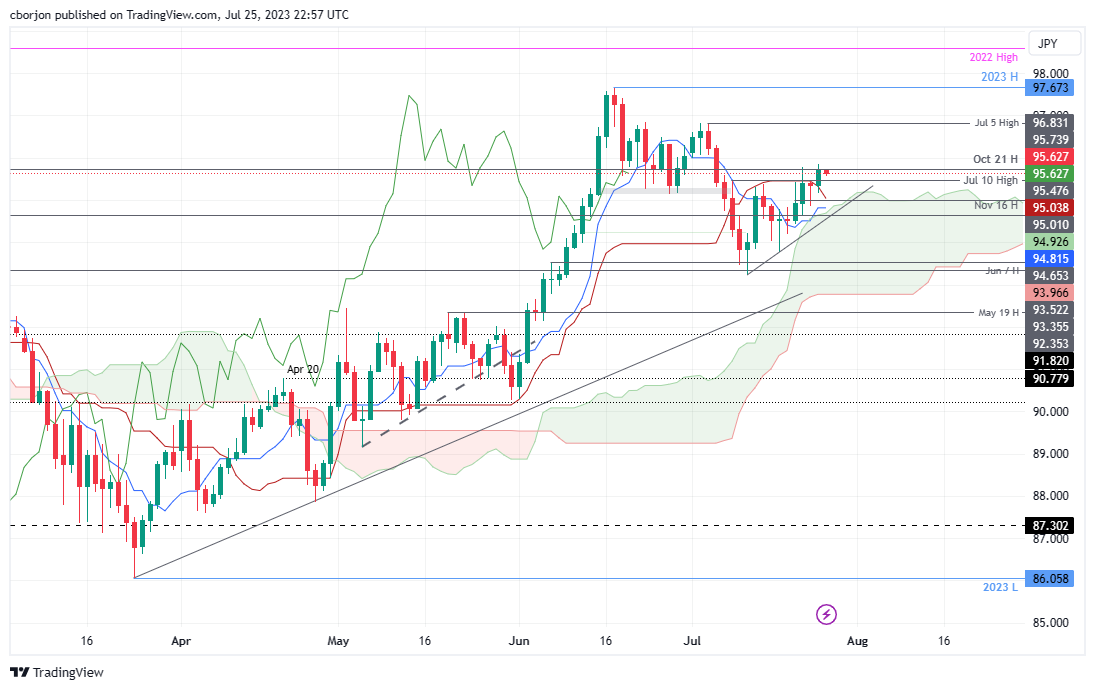Click the 'May 19 H' annotation
The image size is (1095, 690).
click(996, 312)
